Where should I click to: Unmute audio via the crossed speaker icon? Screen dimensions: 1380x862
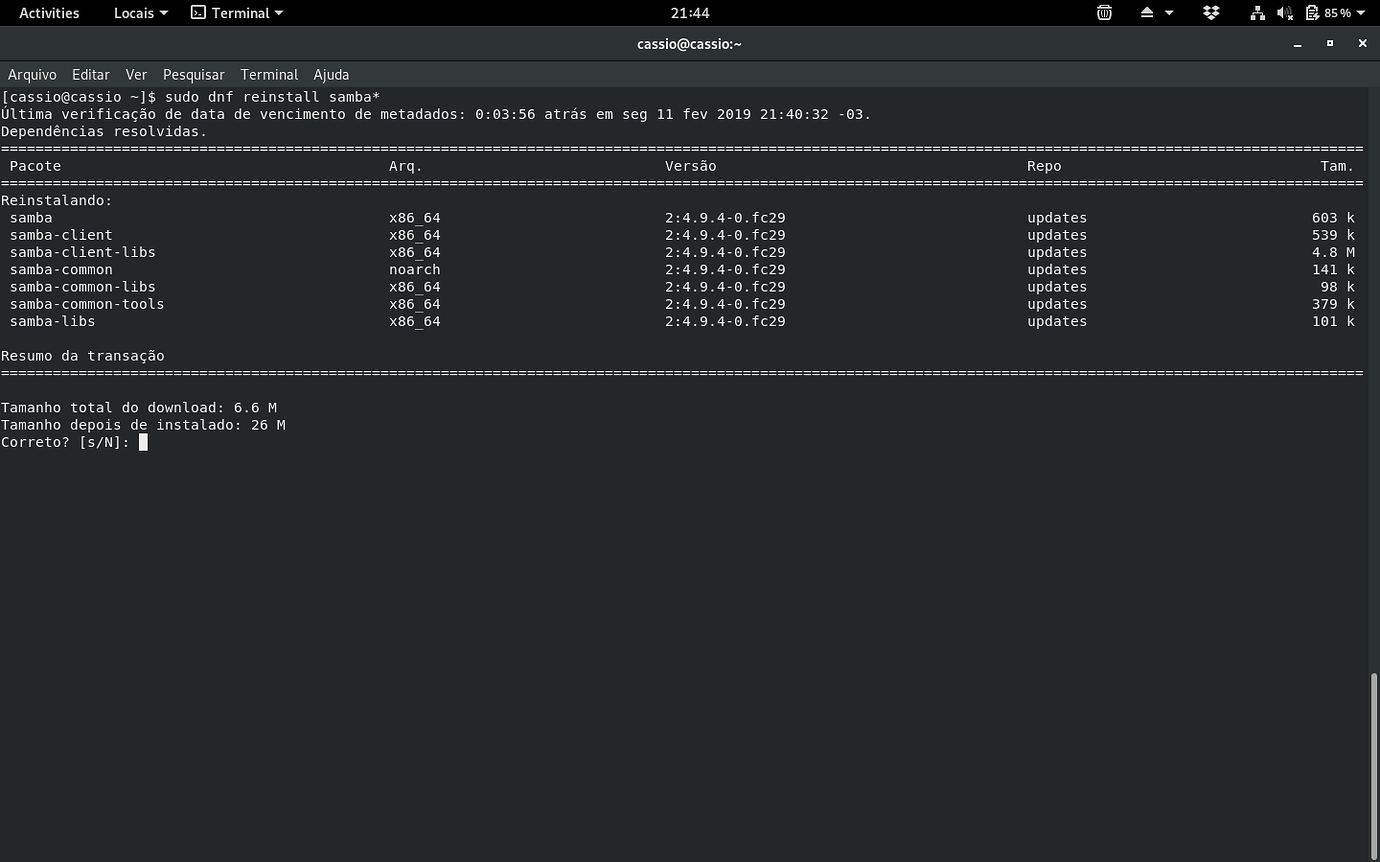click(x=1286, y=13)
